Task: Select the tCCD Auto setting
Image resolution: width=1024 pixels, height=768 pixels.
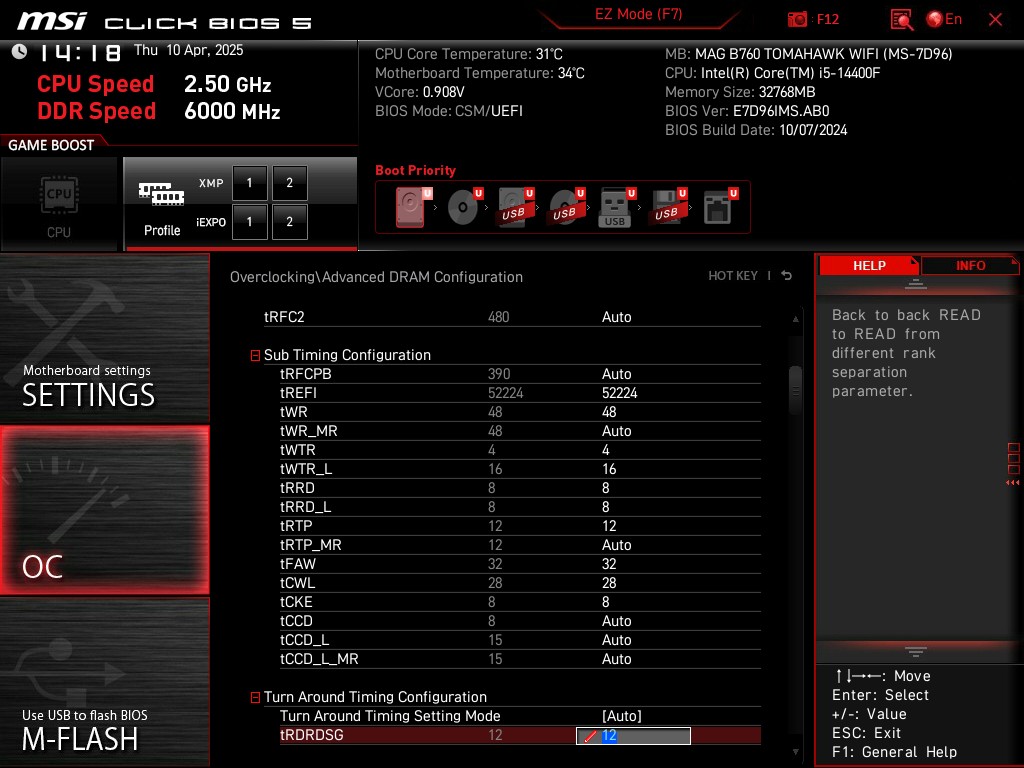Action: (616, 620)
